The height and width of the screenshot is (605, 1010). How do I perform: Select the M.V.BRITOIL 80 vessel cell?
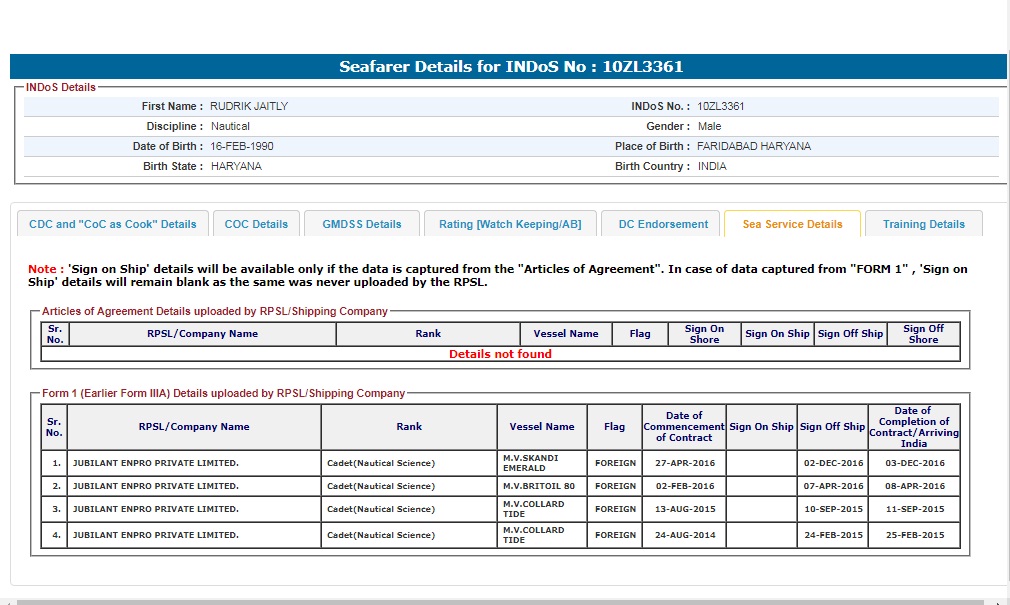(x=541, y=486)
